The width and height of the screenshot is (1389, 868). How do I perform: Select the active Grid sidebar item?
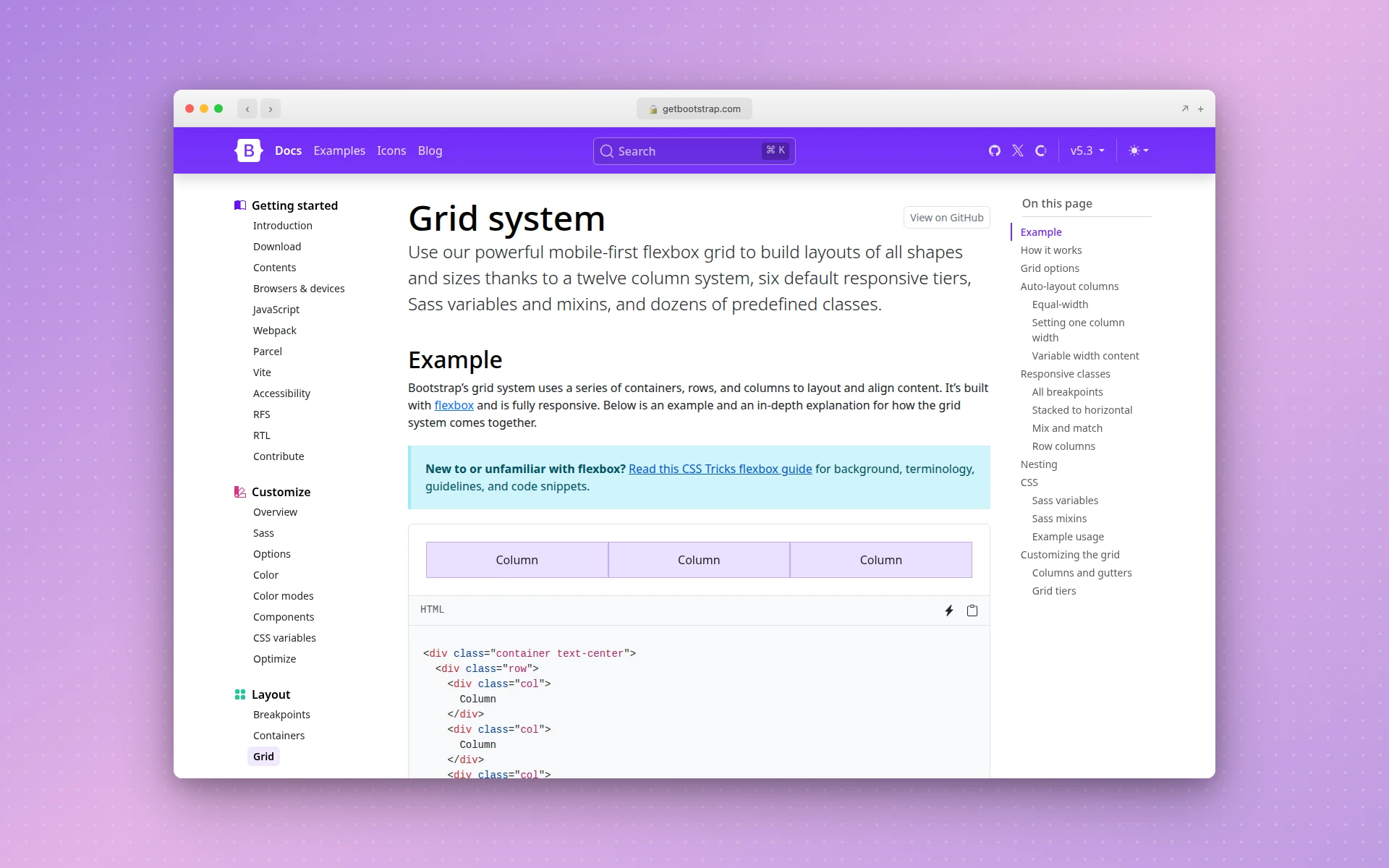263,757
